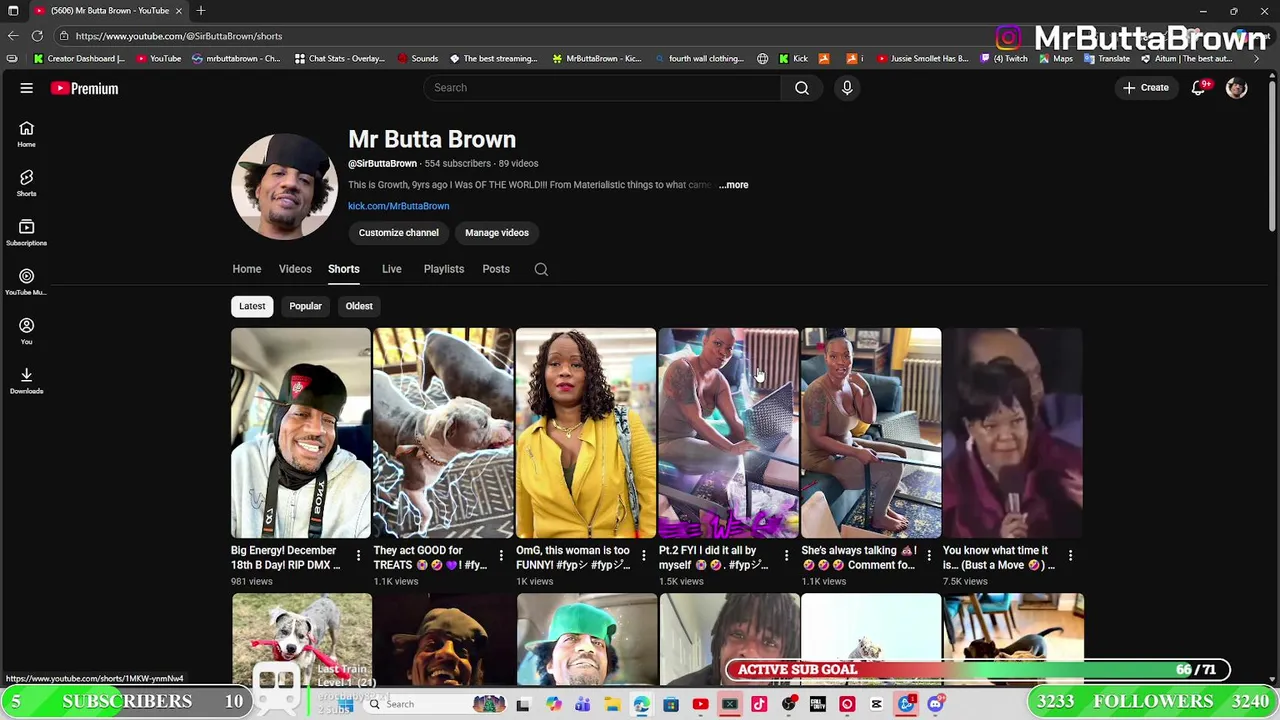Play the They act GOOD for TREATS thumbnail

443,433
